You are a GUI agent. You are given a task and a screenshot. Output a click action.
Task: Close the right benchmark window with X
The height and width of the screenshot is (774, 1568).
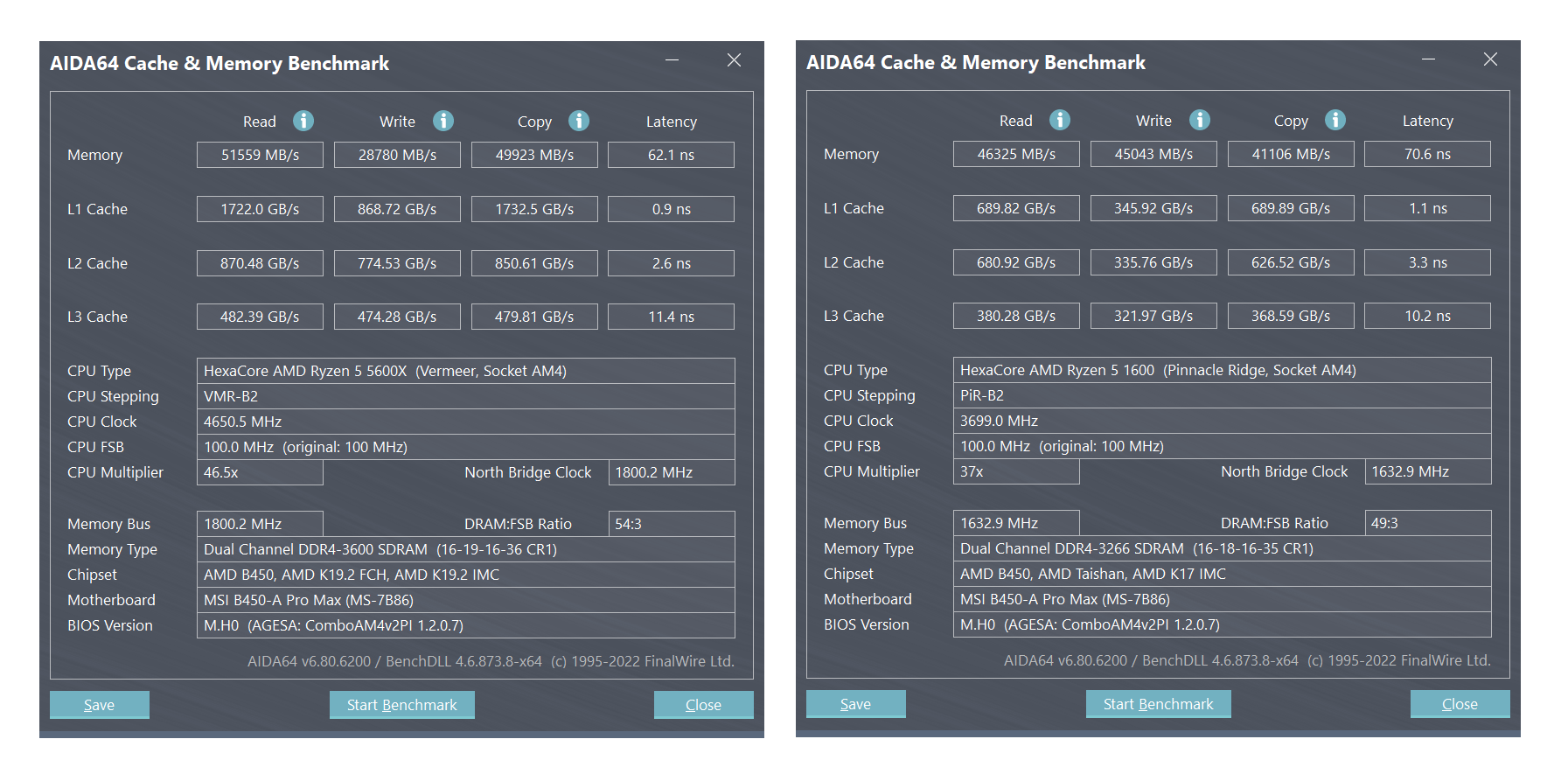pyautogui.click(x=1490, y=59)
